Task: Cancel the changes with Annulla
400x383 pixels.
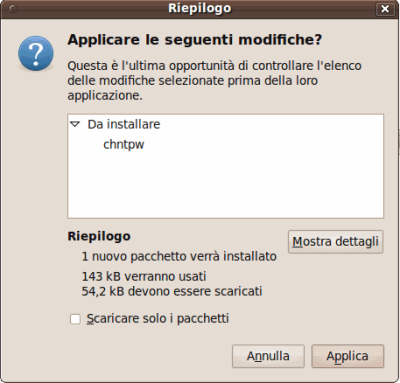Action: click(268, 356)
